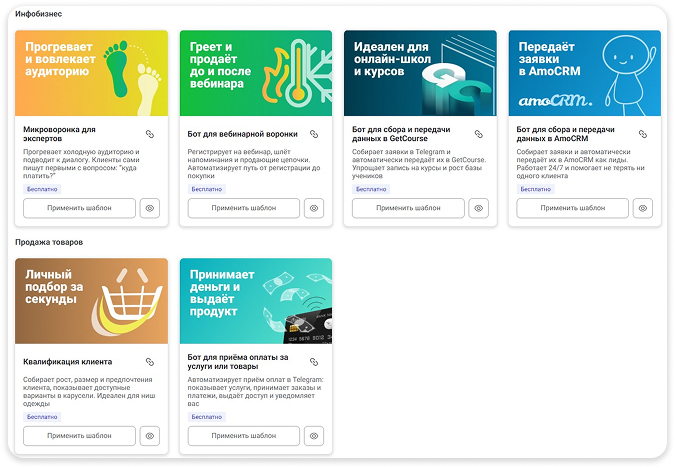
Task: Click link icon on GetCourse bot card
Action: point(478,134)
